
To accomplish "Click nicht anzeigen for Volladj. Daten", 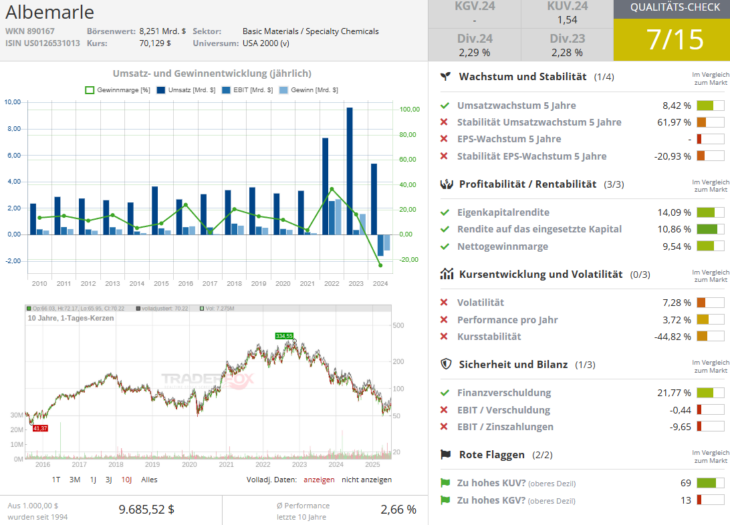I will tap(367, 479).
